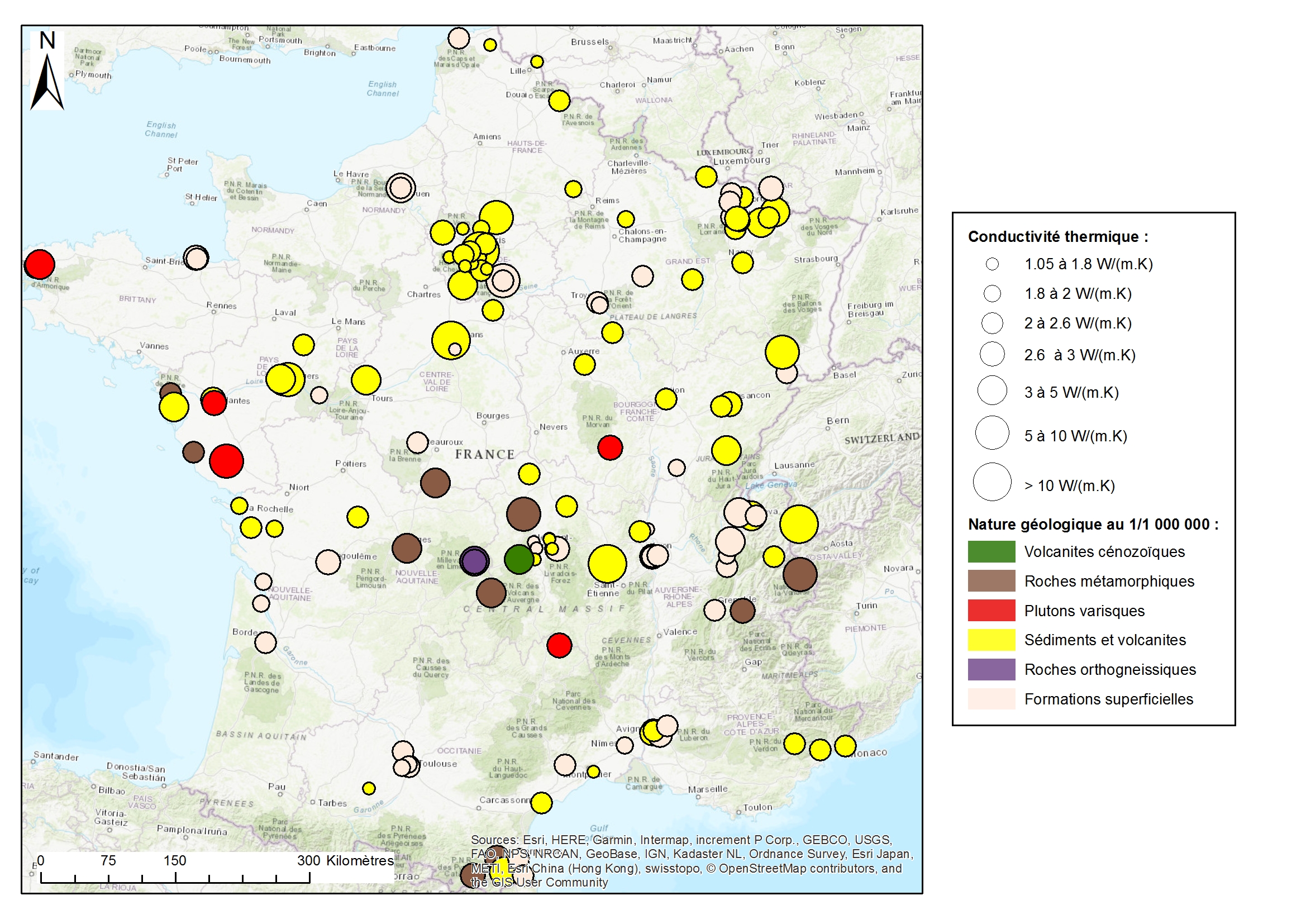Click the purple point near Limoges
The image size is (1306, 924).
474,561
